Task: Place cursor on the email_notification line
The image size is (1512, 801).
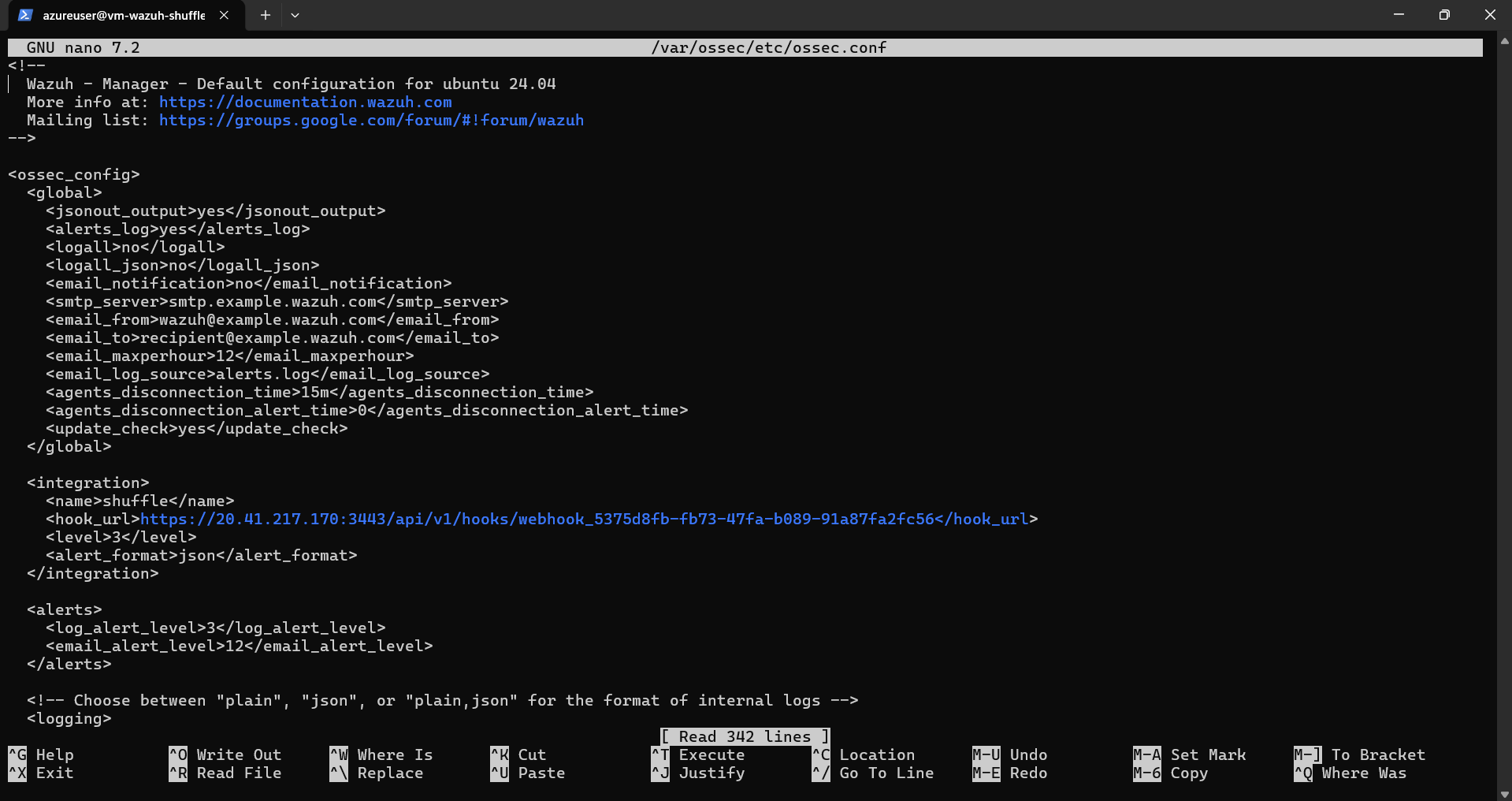Action: coord(249,283)
